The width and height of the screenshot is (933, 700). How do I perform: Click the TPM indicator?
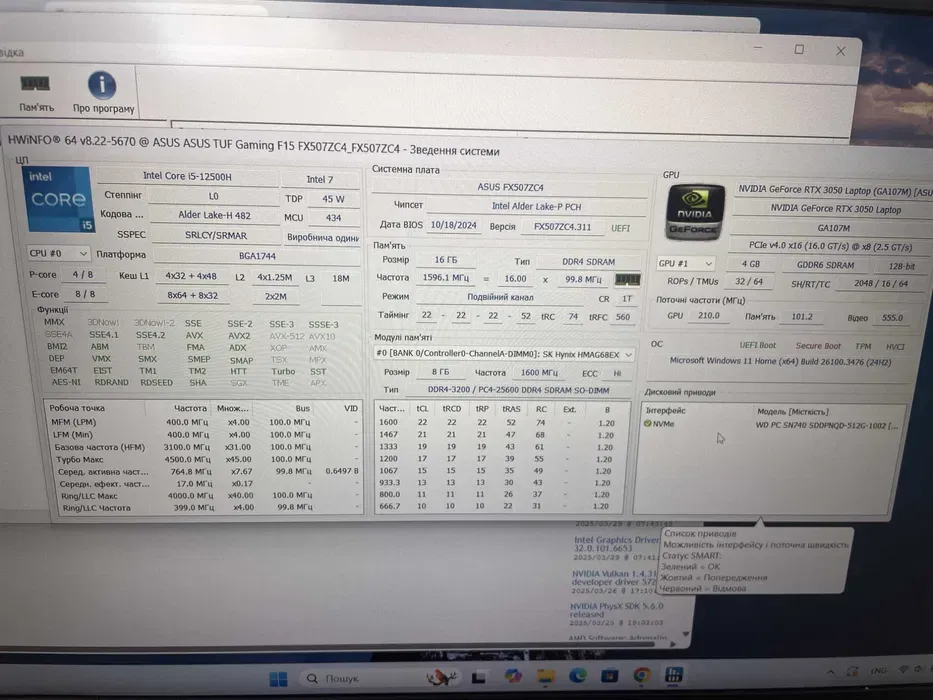pos(863,346)
